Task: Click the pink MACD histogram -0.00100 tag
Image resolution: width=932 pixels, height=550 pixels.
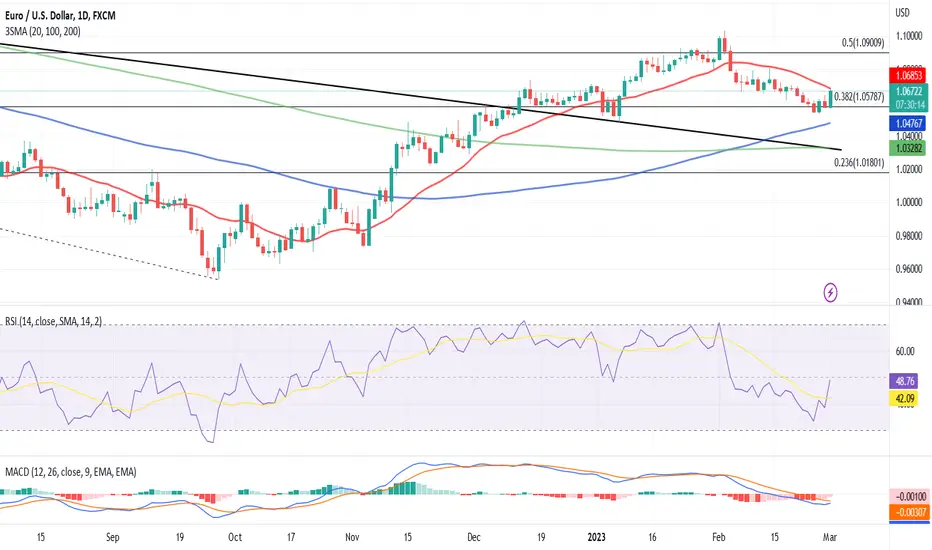Action: tap(909, 496)
